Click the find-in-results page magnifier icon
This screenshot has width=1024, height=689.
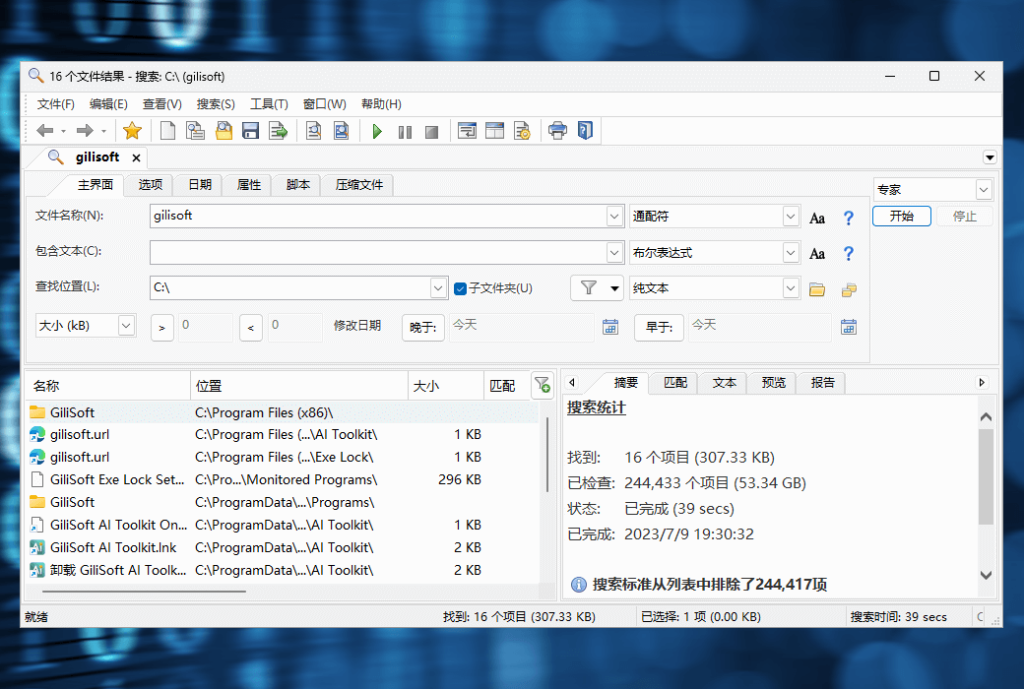313,131
